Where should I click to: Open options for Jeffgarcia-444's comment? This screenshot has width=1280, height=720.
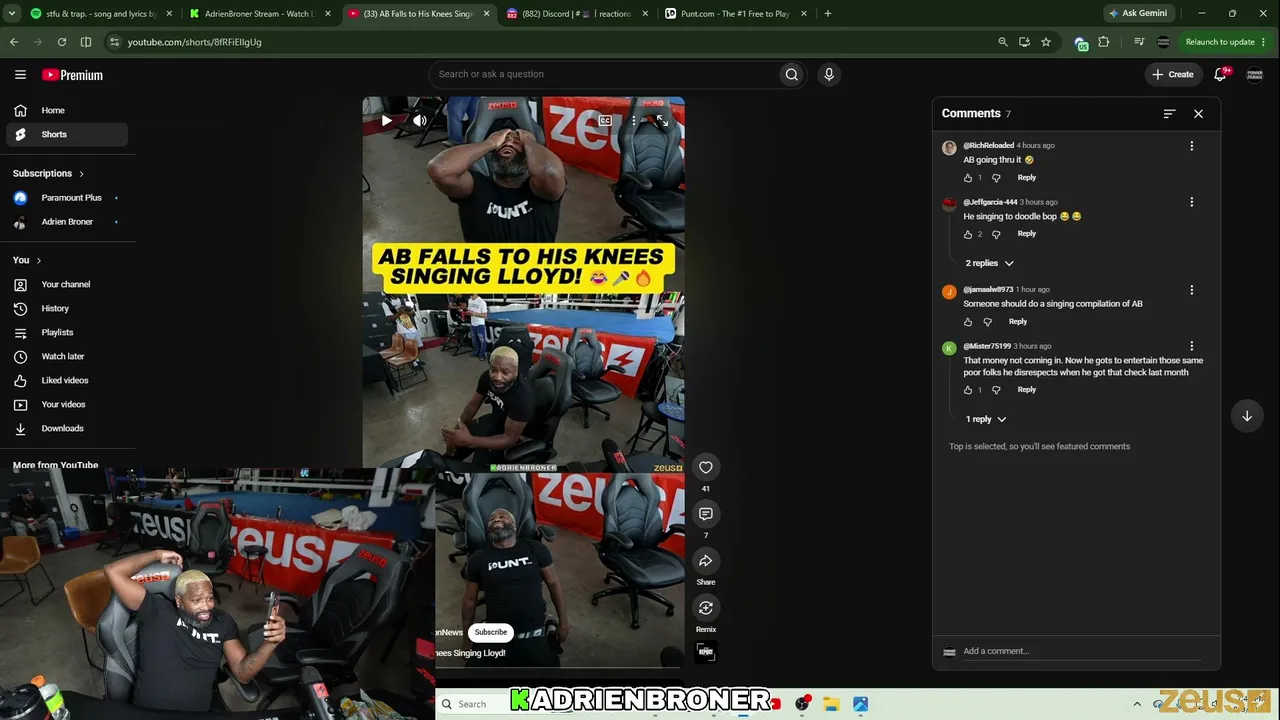tap(1191, 202)
